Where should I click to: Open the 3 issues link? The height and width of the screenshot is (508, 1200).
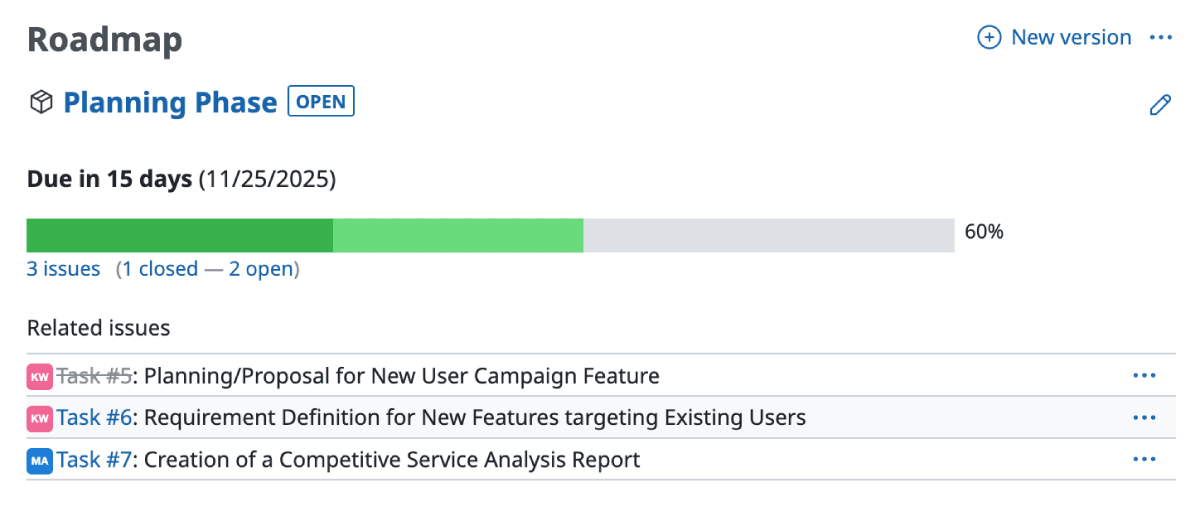(63, 269)
